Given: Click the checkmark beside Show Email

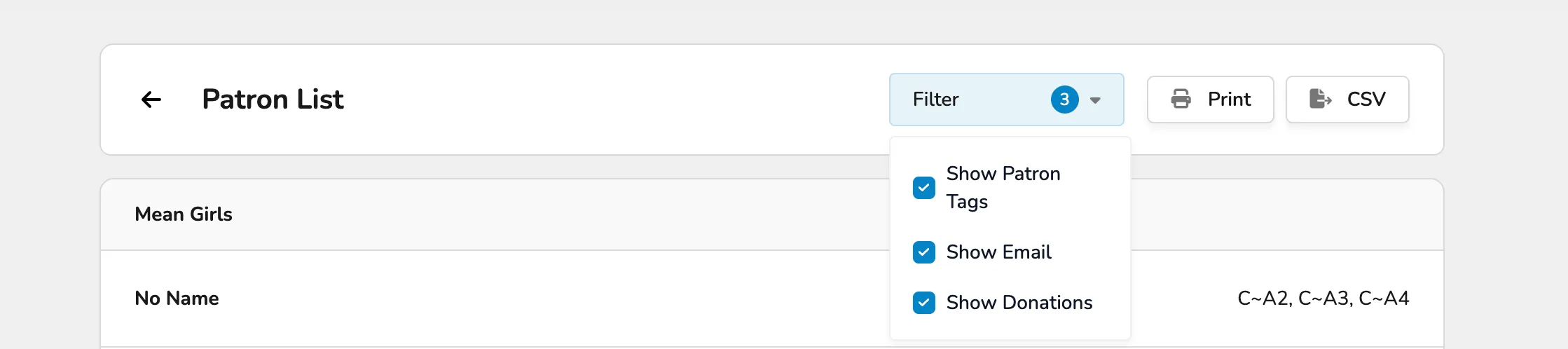Looking at the screenshot, I should (924, 252).
